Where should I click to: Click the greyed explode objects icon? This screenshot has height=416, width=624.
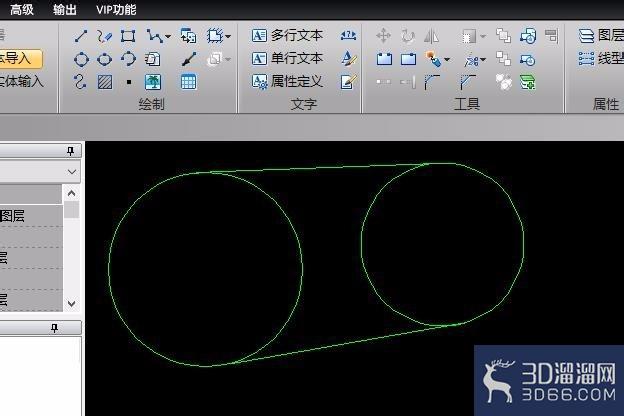coord(504,82)
